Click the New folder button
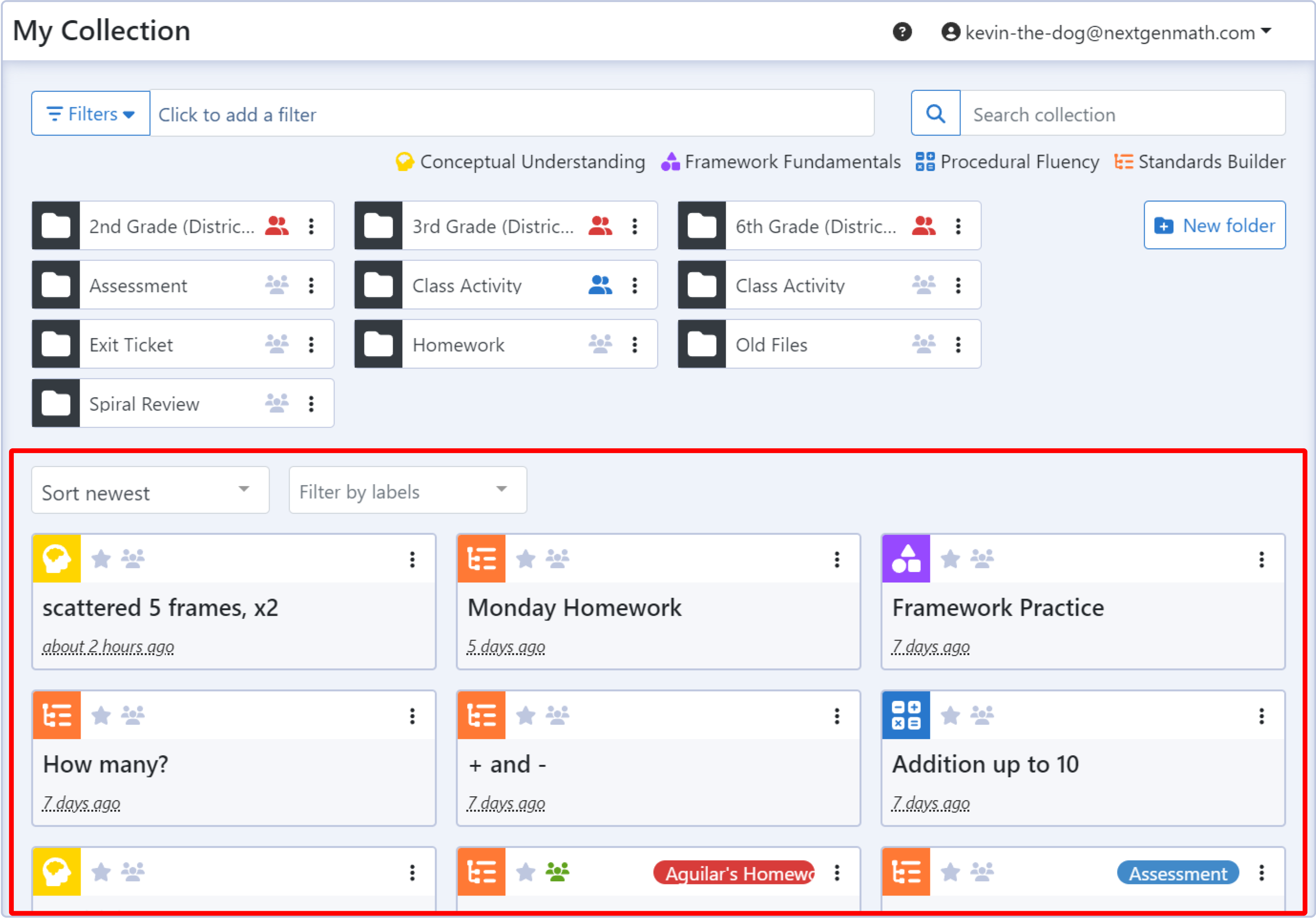Screen dimensions: 1316x918 [1214, 225]
